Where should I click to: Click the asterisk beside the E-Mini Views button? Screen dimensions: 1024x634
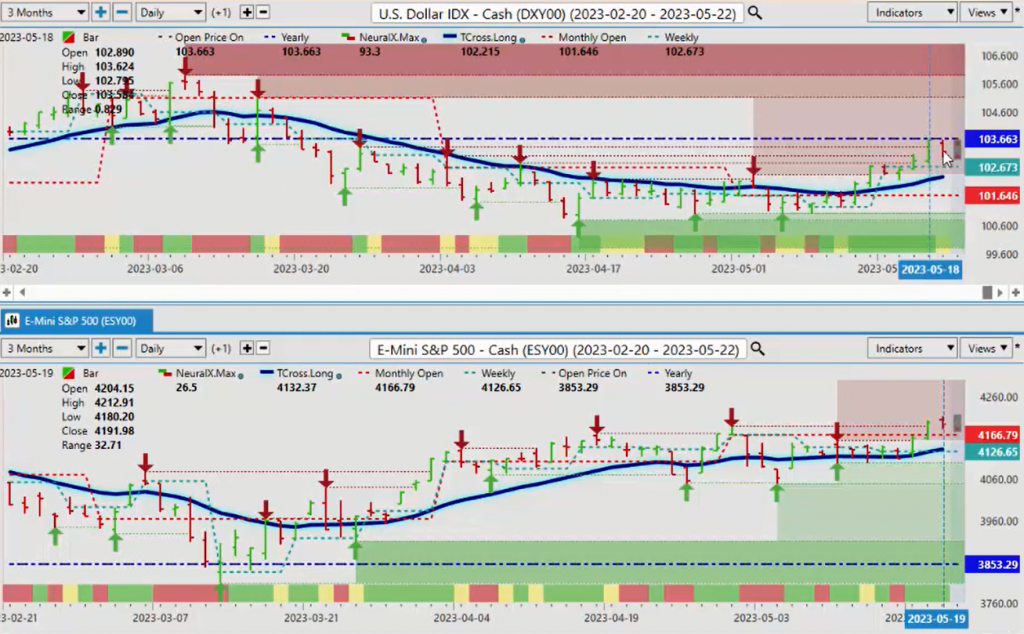(1018, 347)
